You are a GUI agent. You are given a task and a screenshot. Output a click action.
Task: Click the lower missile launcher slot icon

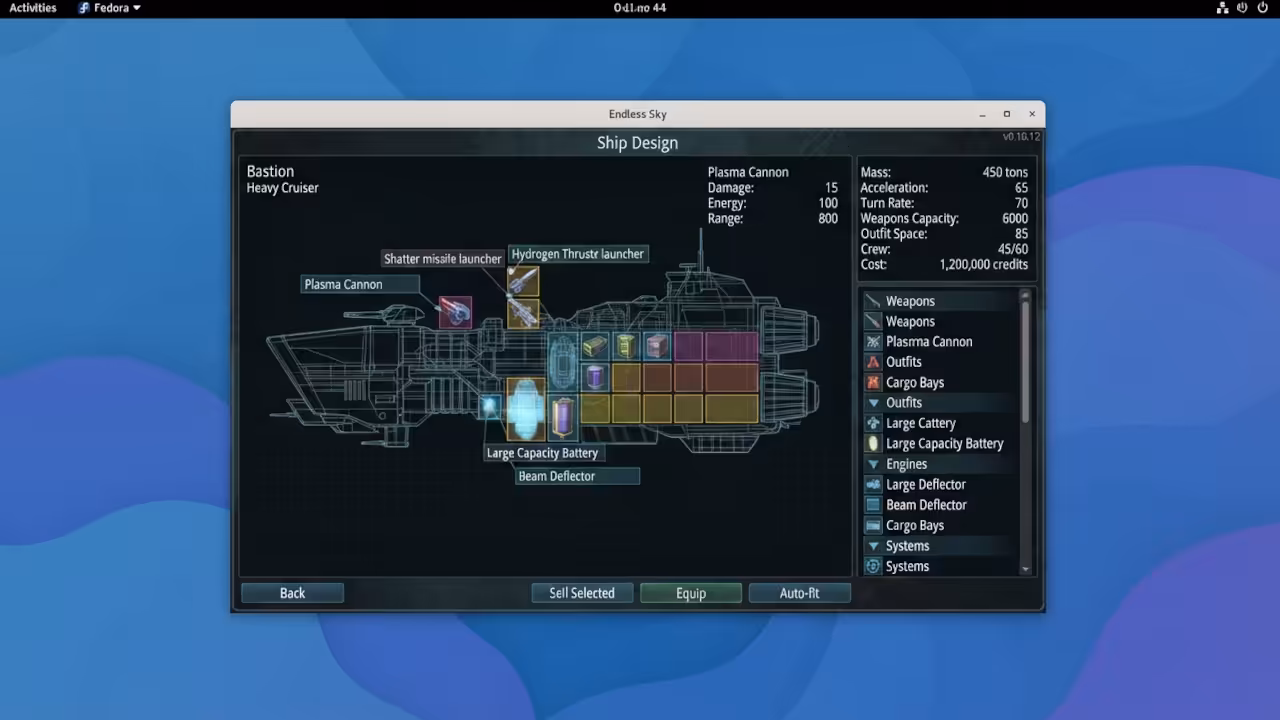[523, 313]
